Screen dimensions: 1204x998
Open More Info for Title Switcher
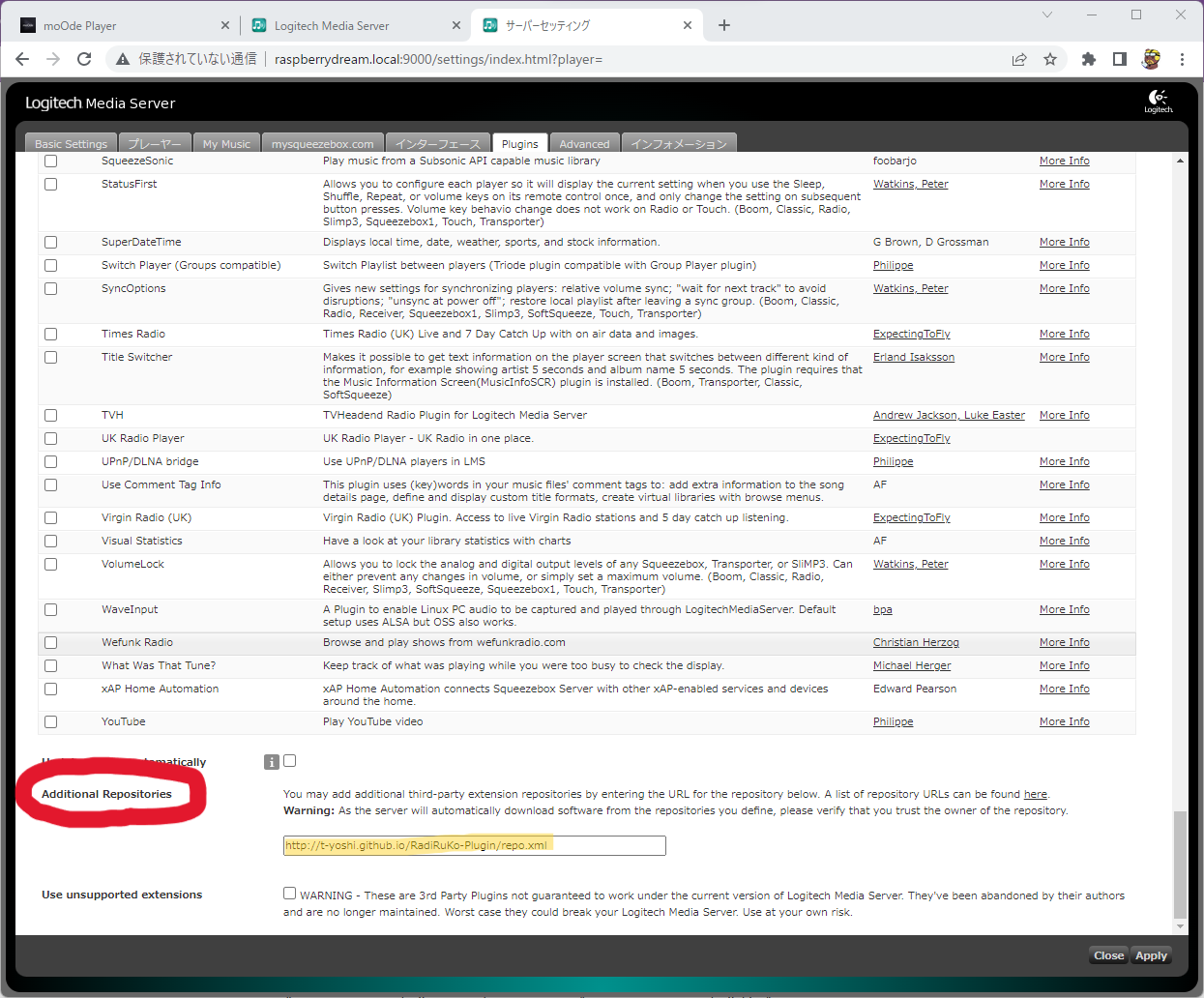tap(1064, 357)
